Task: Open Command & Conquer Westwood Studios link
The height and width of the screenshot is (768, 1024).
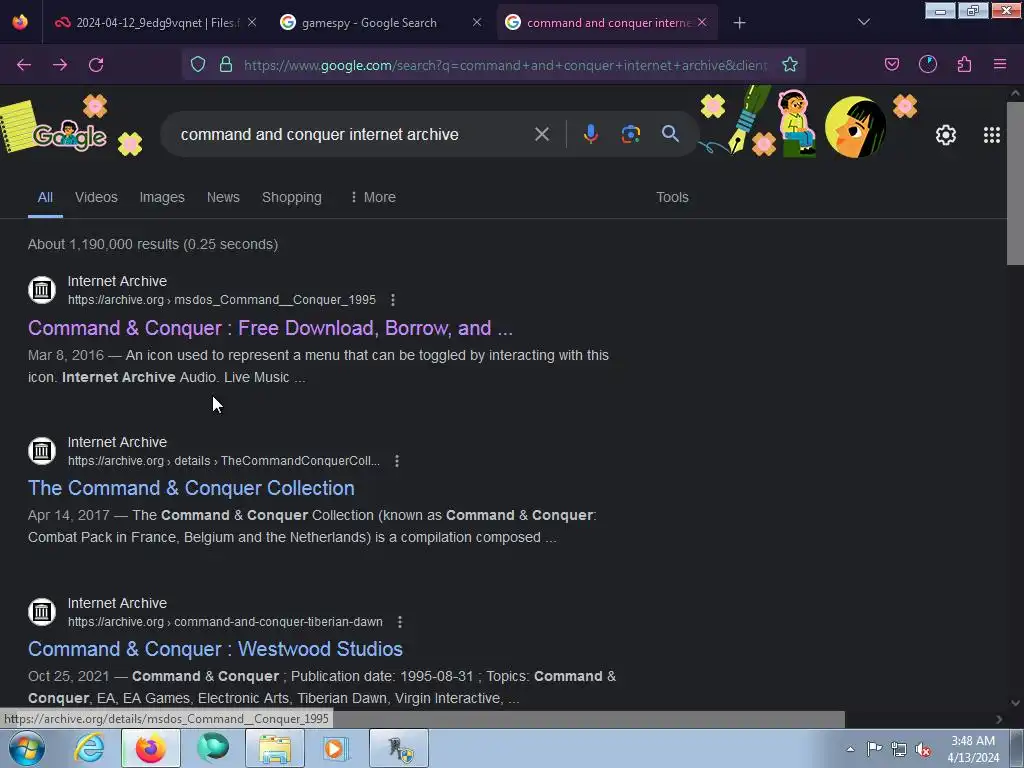Action: pyautogui.click(x=216, y=649)
